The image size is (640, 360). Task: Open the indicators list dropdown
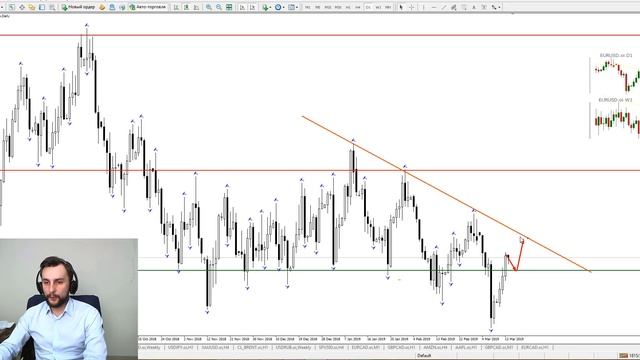267,7
